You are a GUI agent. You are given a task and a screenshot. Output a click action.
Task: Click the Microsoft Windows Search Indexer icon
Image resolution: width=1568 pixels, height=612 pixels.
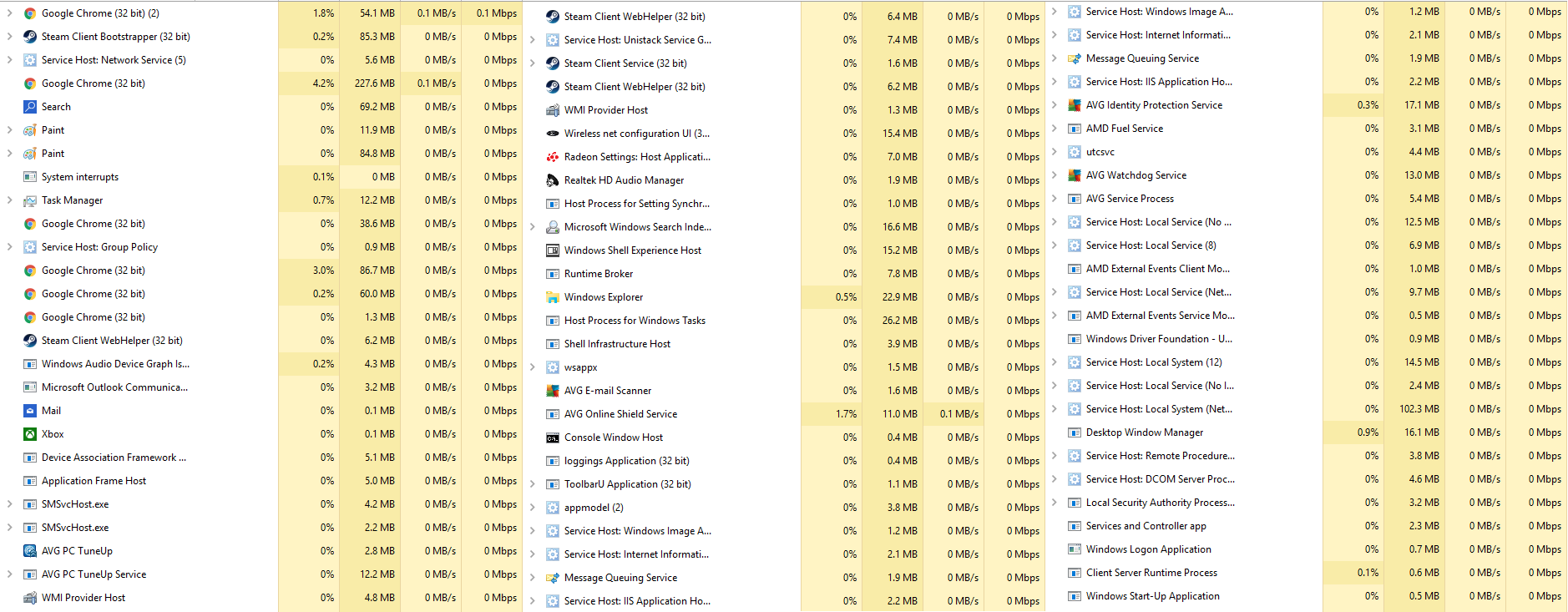pos(553,227)
